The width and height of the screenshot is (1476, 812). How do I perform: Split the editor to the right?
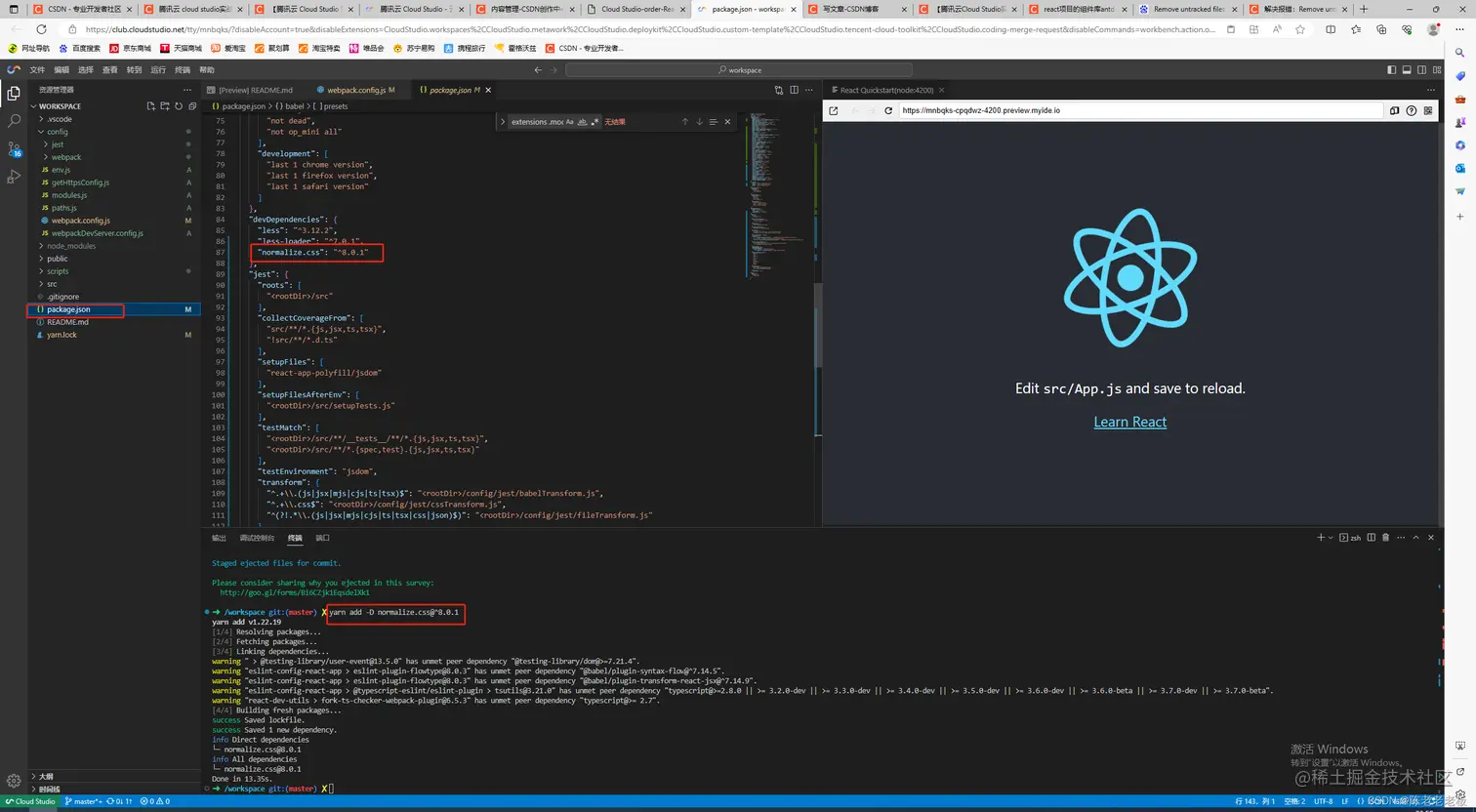coord(794,90)
